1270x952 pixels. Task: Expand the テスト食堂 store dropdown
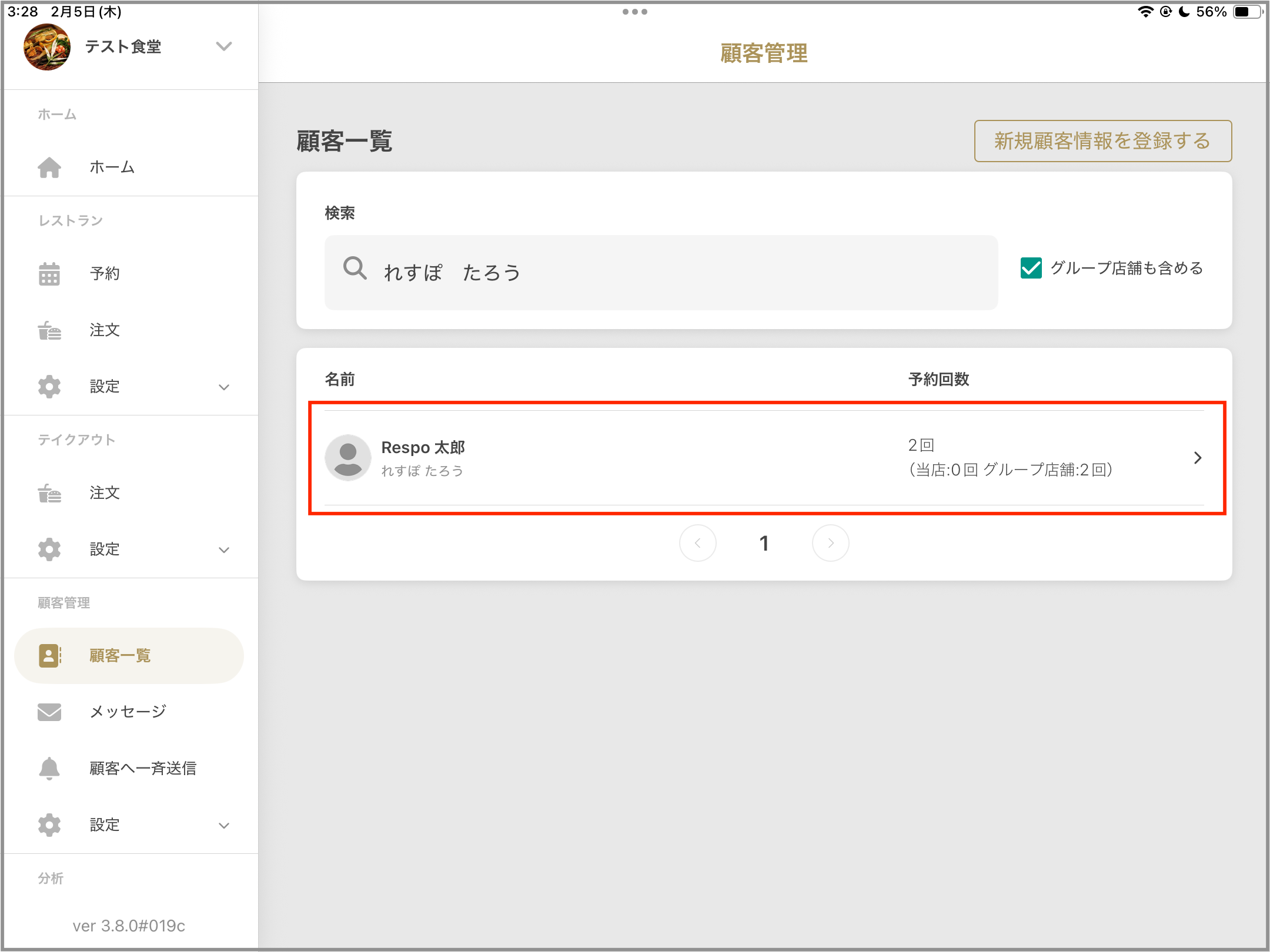(224, 46)
